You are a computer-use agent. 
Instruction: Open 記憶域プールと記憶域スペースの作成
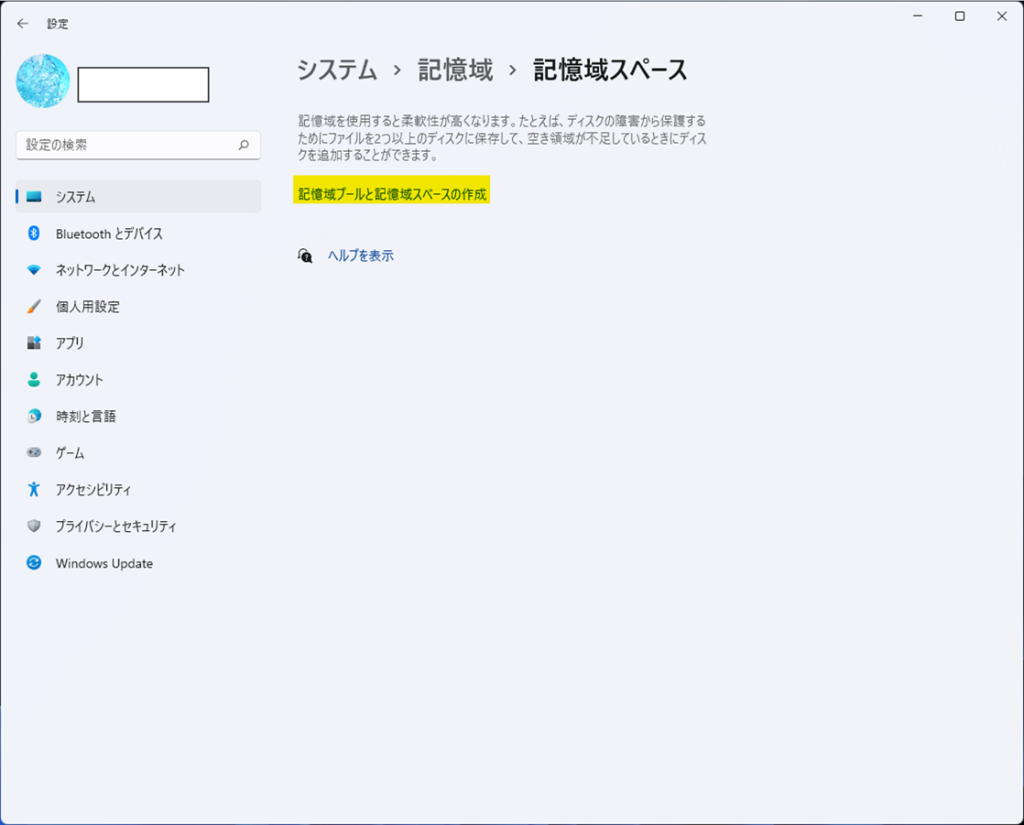click(392, 191)
